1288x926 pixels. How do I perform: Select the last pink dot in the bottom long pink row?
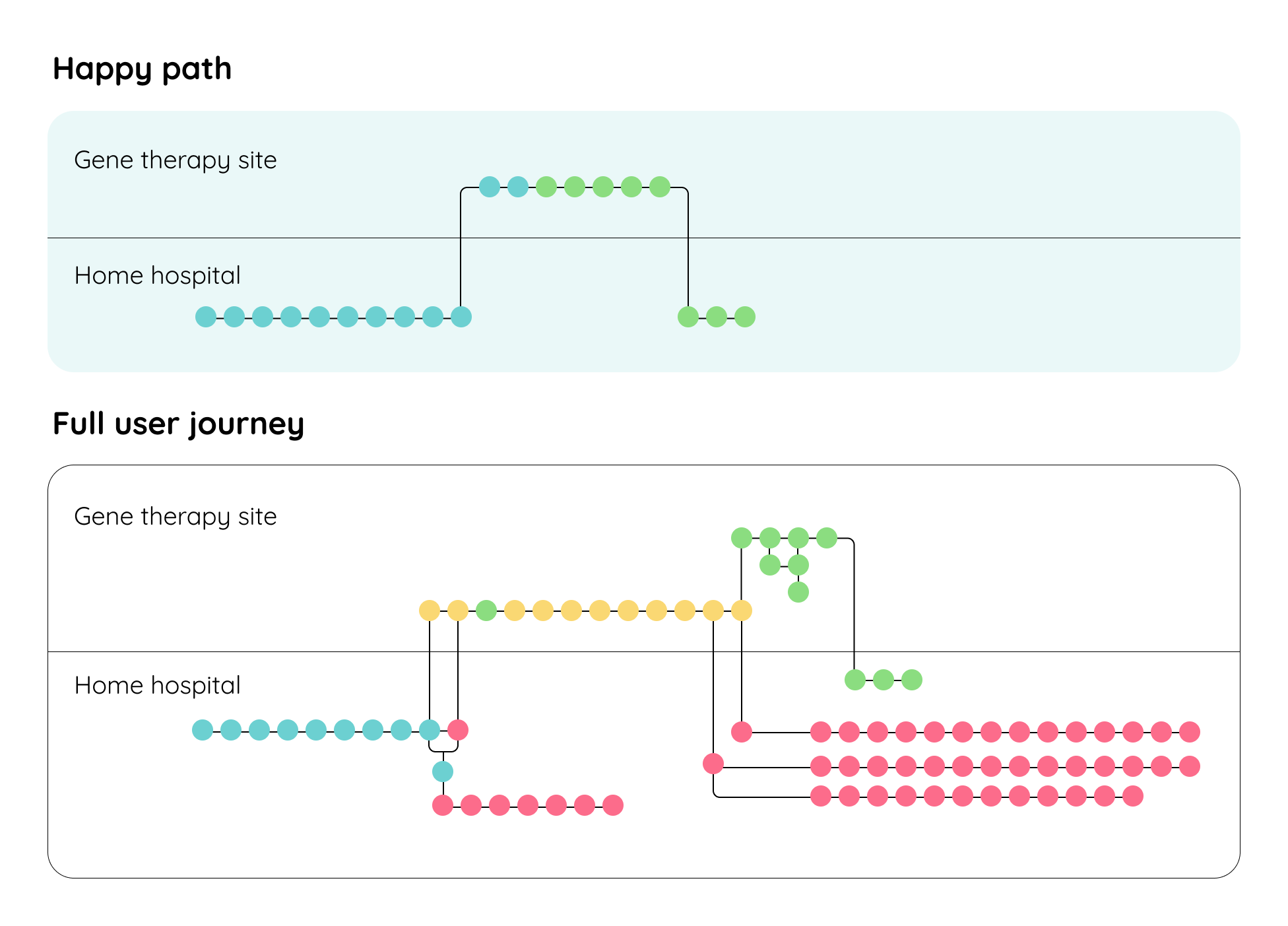[x=1133, y=796]
